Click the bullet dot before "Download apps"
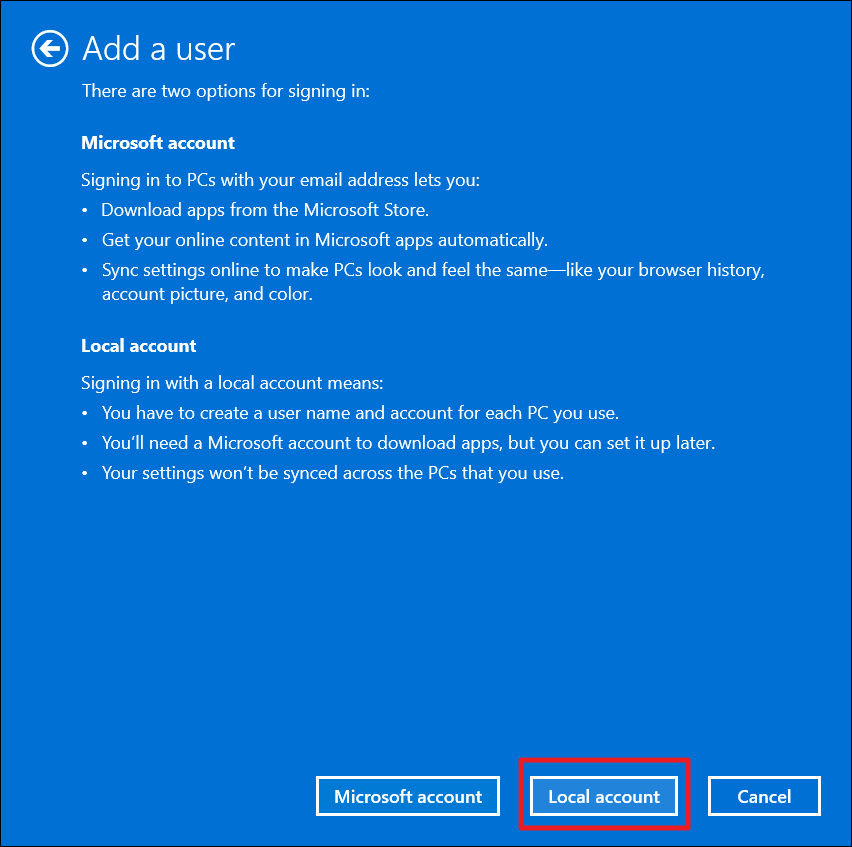This screenshot has width=852, height=847. point(87,211)
